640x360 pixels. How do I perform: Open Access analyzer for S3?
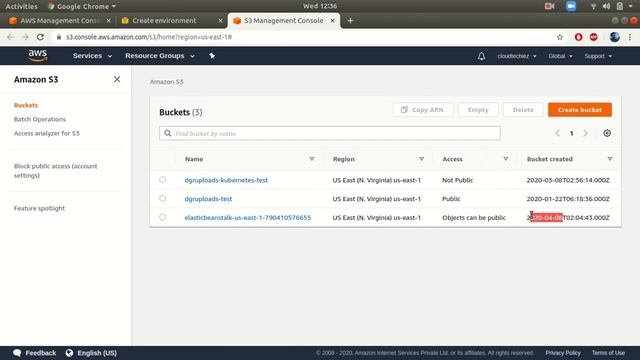coord(47,133)
